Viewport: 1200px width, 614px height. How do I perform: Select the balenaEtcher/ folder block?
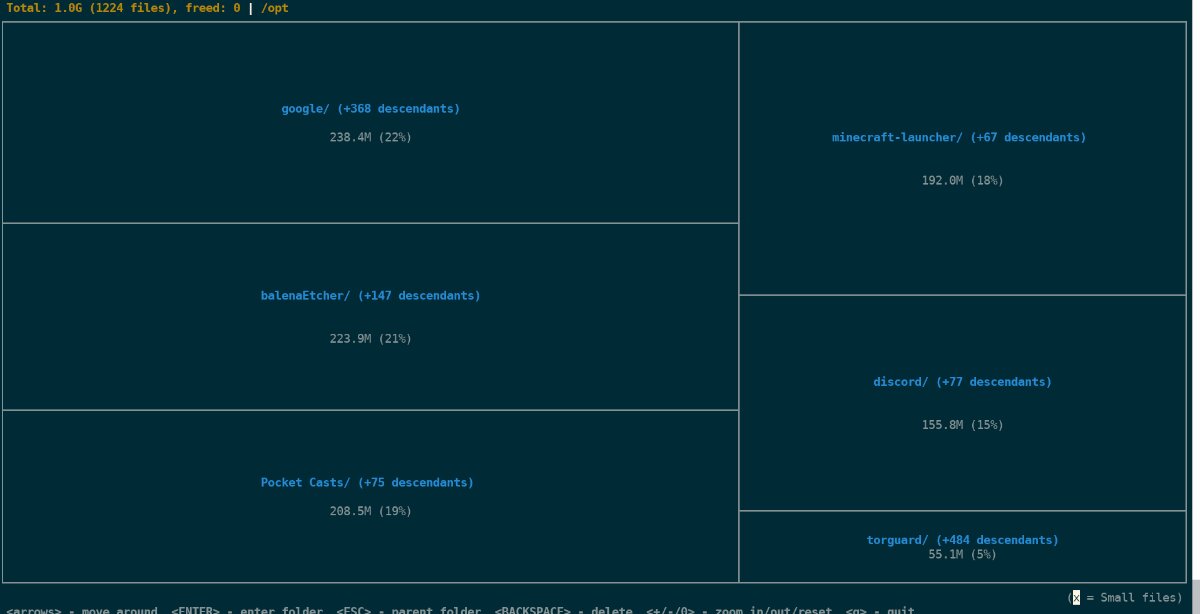point(370,316)
